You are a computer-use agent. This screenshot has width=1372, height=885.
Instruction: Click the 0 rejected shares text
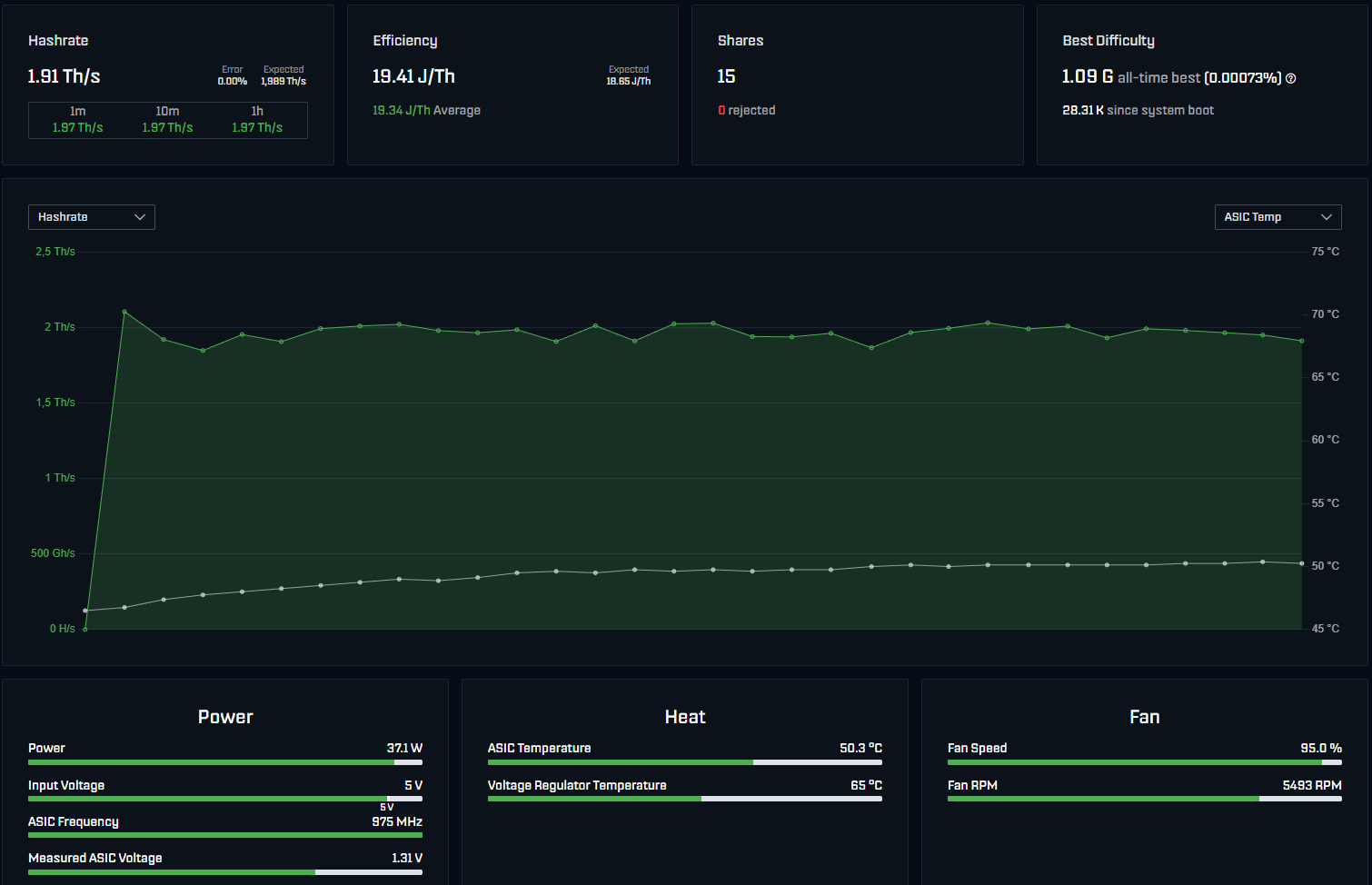[746, 111]
